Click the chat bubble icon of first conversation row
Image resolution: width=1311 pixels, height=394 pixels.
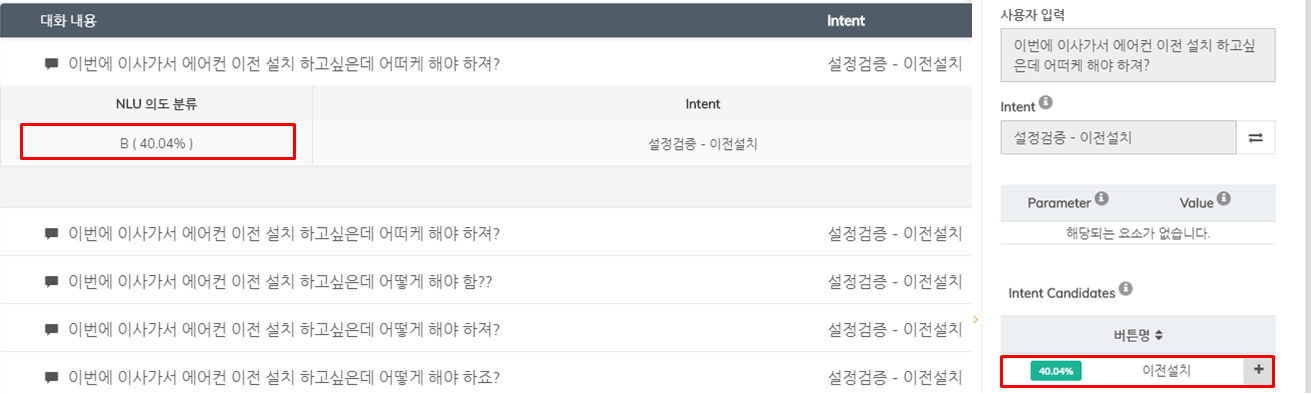click(52, 64)
